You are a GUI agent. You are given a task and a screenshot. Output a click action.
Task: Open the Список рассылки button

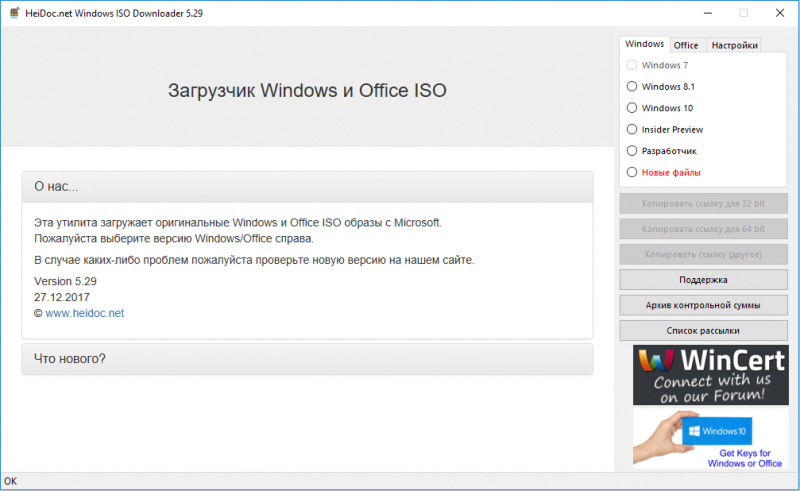(704, 331)
